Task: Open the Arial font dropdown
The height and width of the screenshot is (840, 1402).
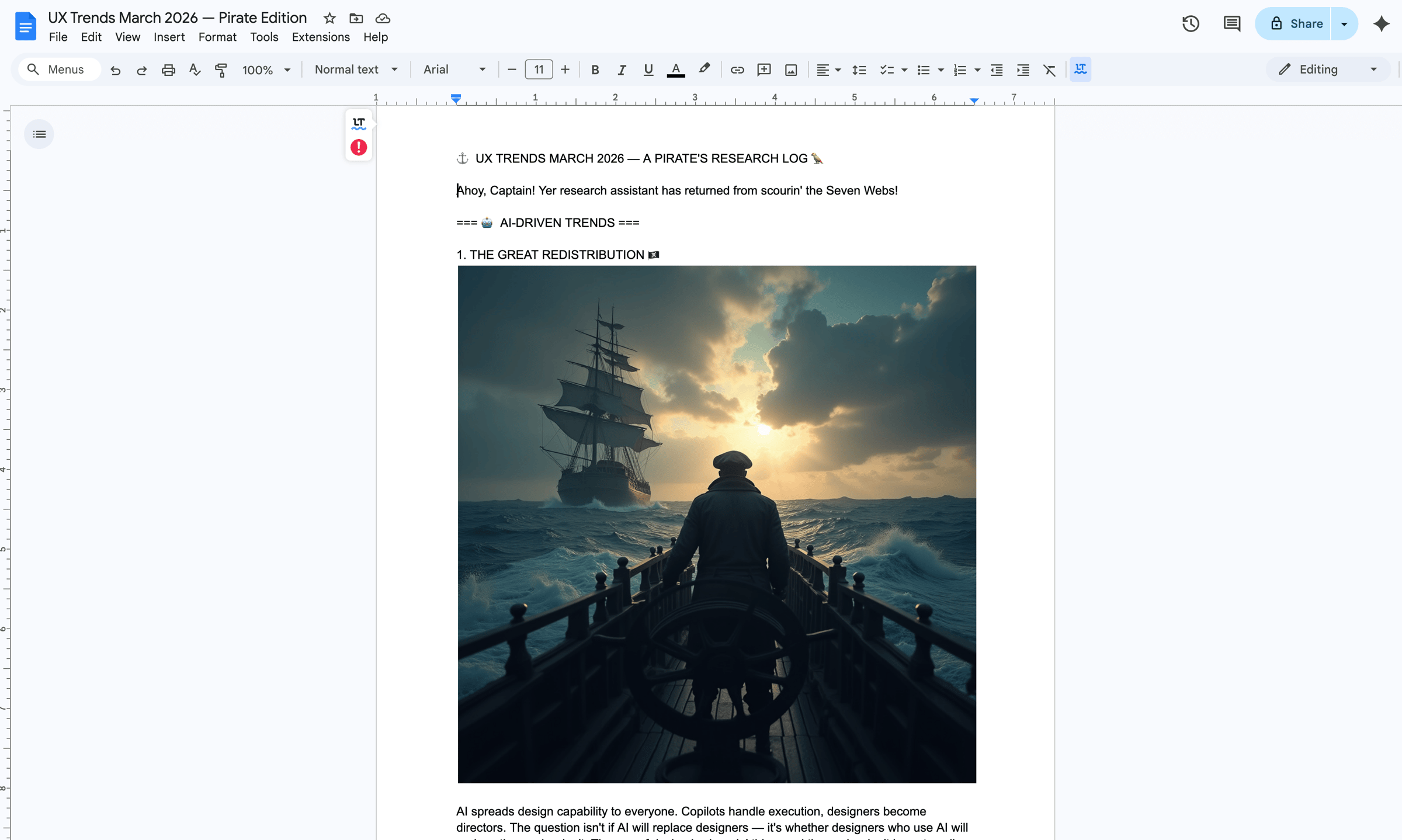Action: [454, 70]
